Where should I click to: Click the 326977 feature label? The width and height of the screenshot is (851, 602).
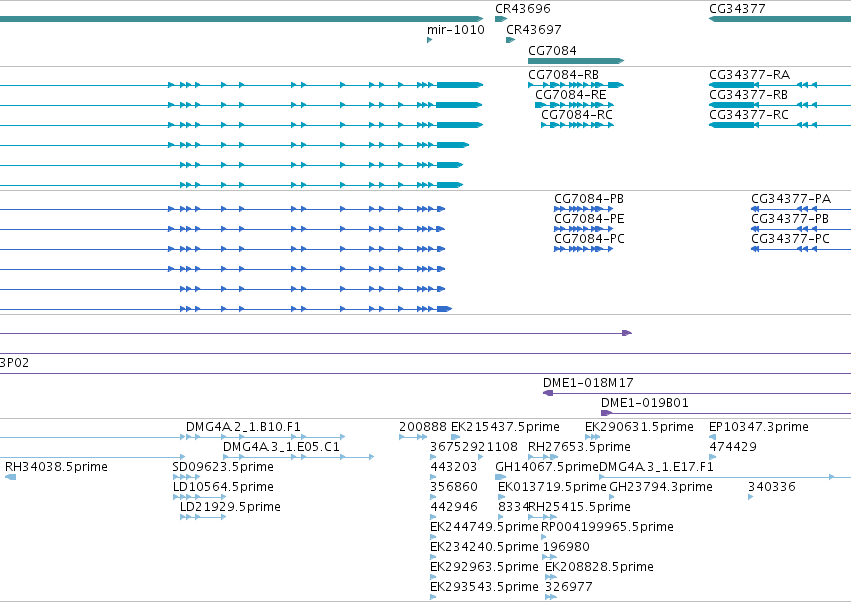[x=569, y=587]
